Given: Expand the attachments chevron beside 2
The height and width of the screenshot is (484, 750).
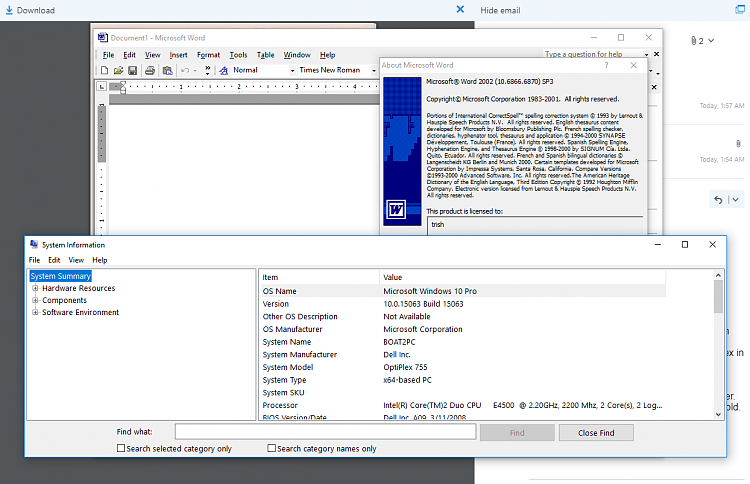Looking at the screenshot, I should 711,41.
